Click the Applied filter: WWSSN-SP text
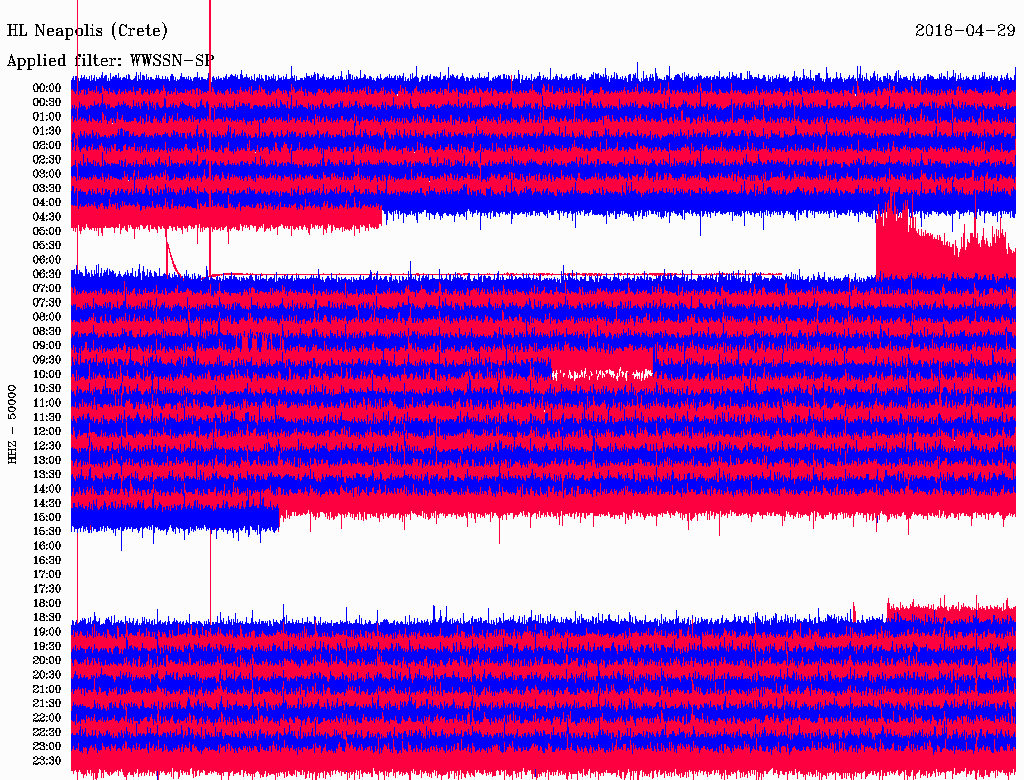Screen dimensions: 1024x780 click(110, 61)
